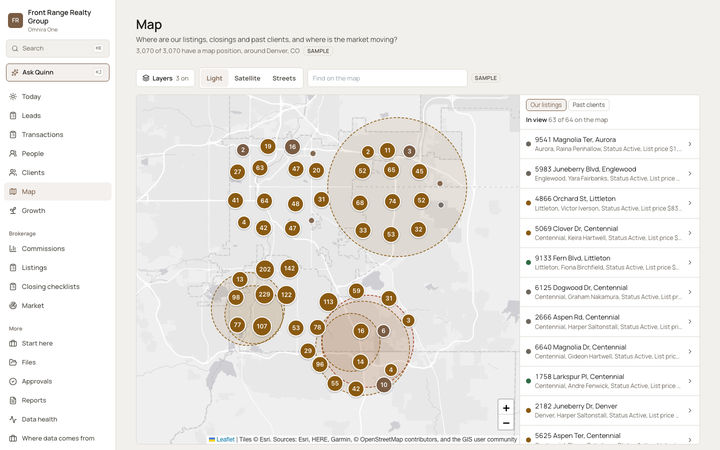Viewport: 720px width, 450px height.
Task: Click the 122 cluster marker
Action: [286, 295]
